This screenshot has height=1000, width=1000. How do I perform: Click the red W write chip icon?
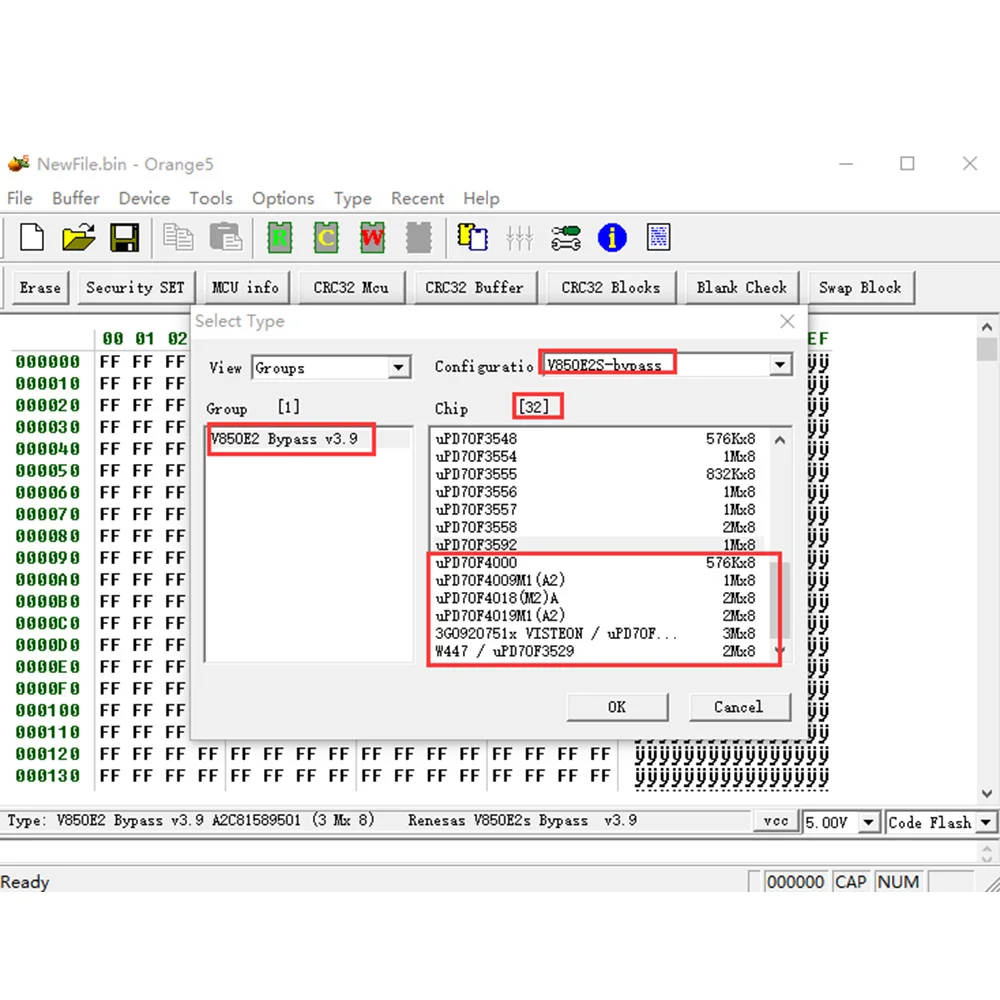(x=372, y=237)
